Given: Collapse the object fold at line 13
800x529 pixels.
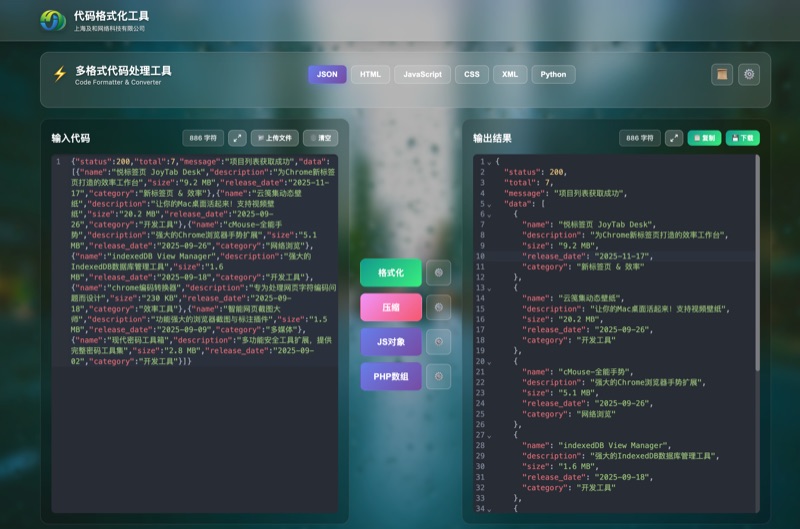Looking at the screenshot, I should [489, 289].
